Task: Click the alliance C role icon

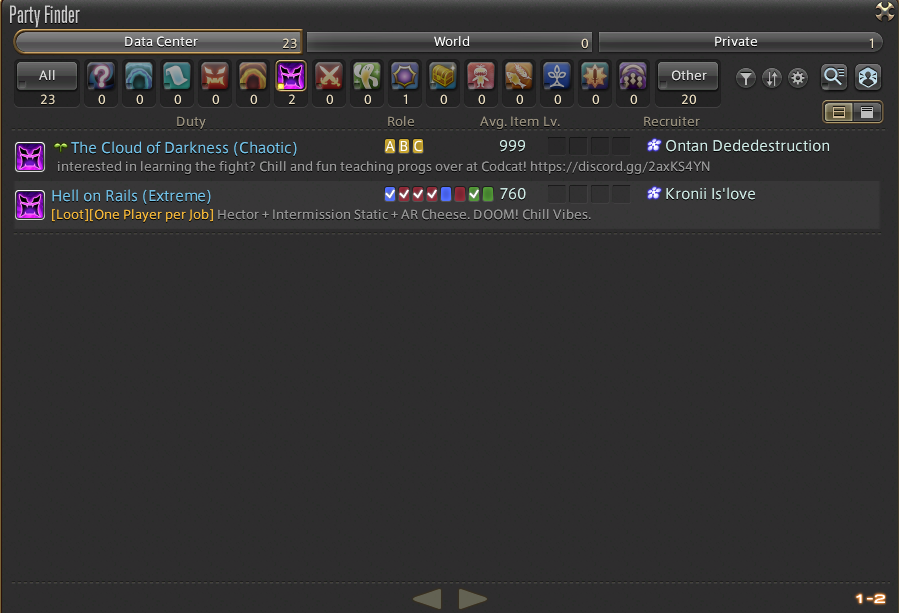Action: click(418, 146)
